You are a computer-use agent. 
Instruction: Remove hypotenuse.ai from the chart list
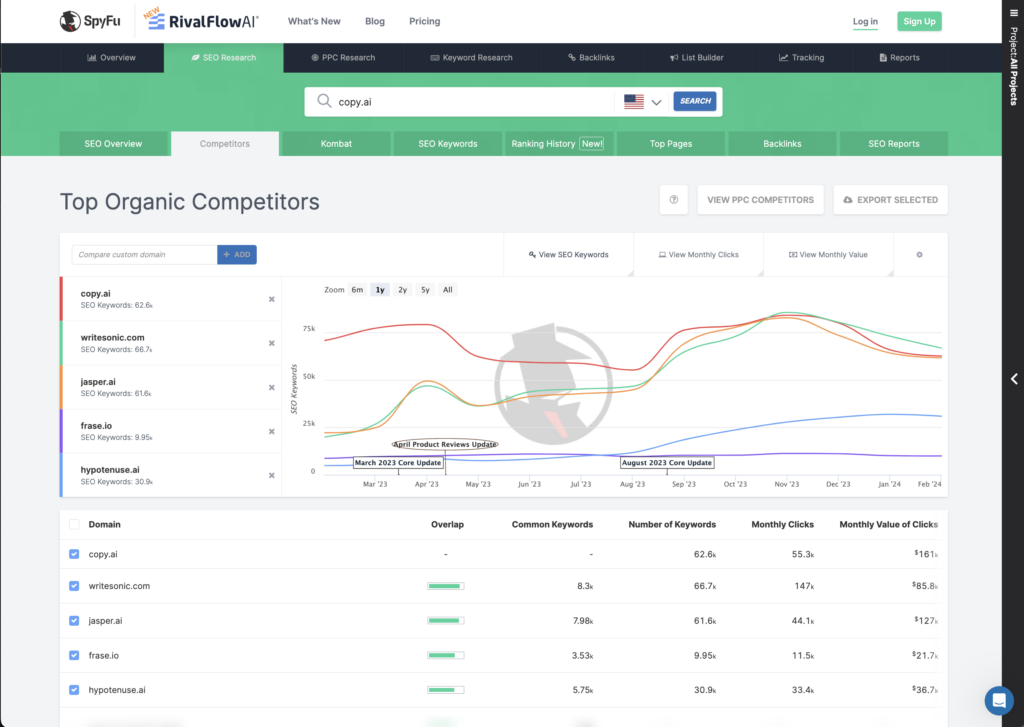tap(272, 476)
